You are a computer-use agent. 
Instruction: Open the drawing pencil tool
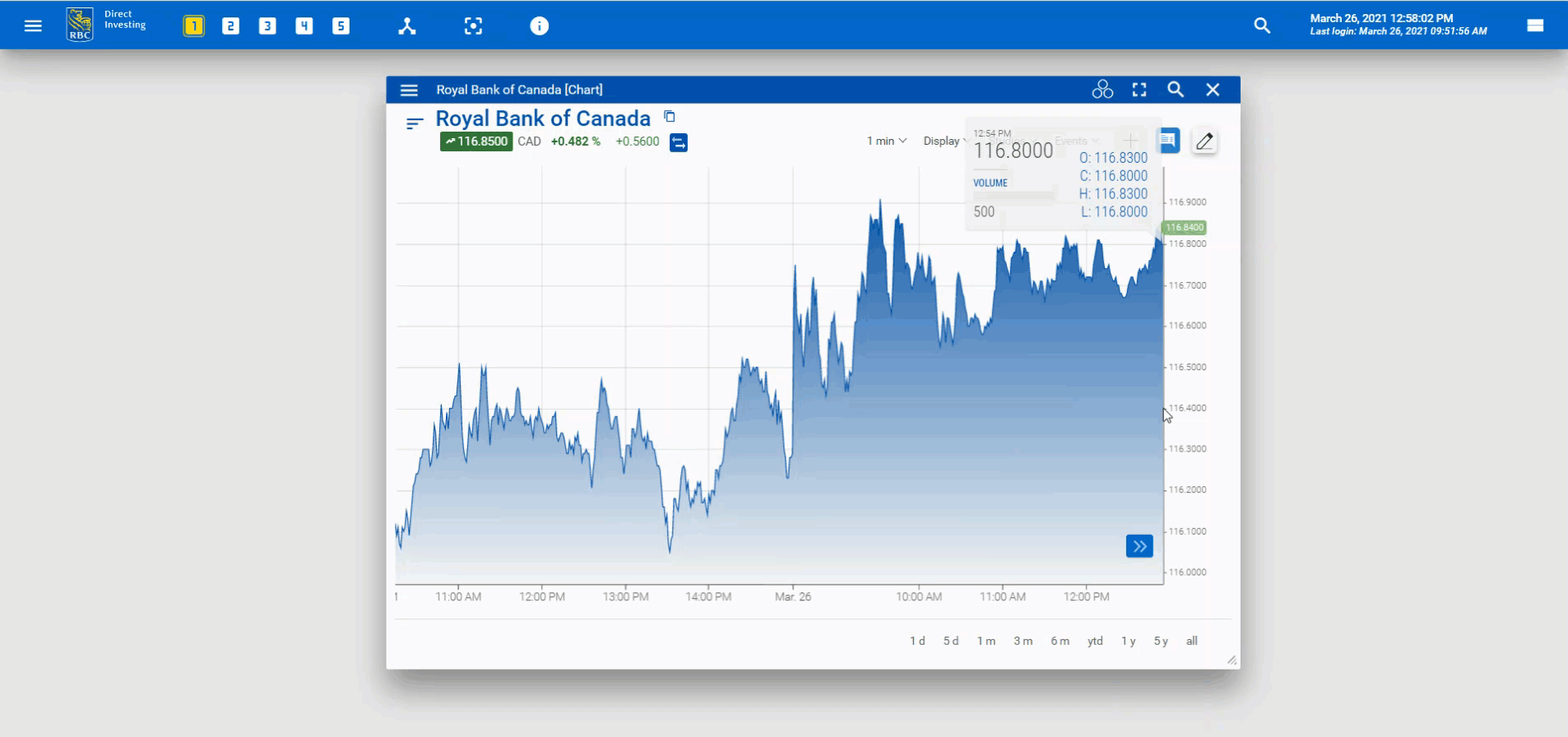click(x=1204, y=141)
